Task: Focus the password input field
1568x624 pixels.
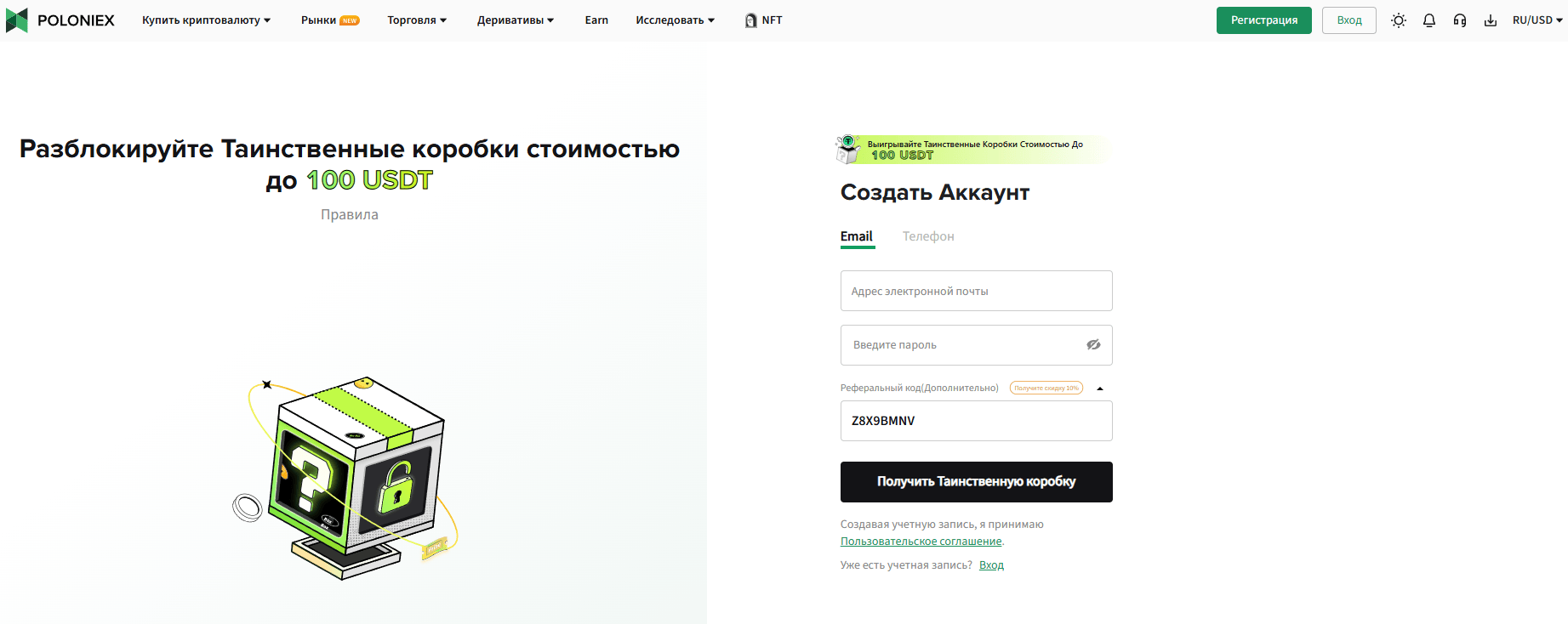Action: [x=977, y=345]
